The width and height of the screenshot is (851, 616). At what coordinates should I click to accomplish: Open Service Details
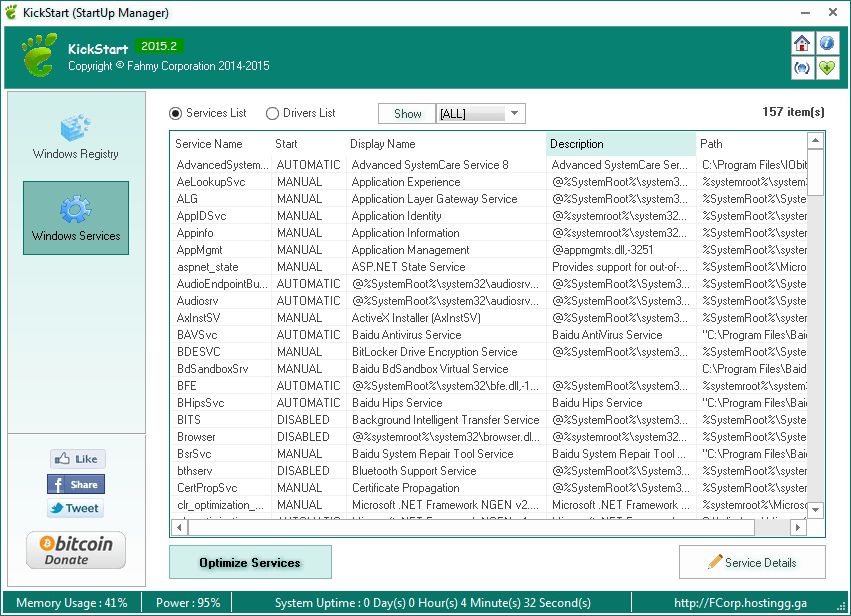pyautogui.click(x=752, y=562)
